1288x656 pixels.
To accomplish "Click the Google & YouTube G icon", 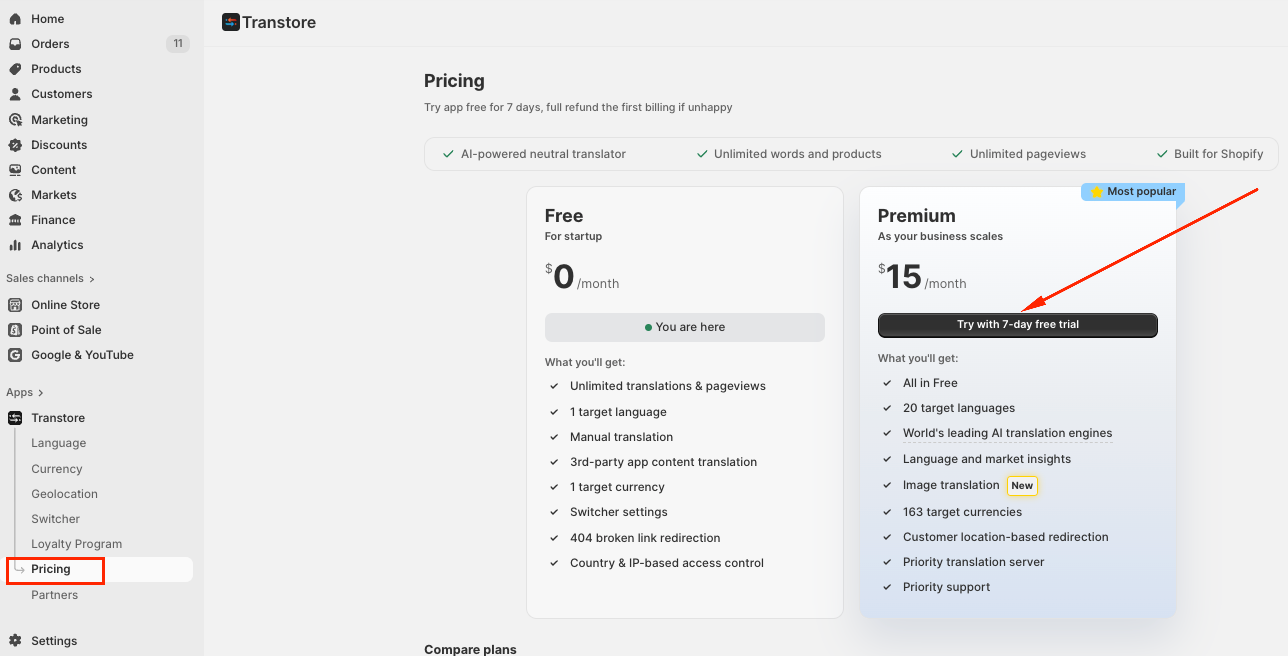I will tap(15, 355).
